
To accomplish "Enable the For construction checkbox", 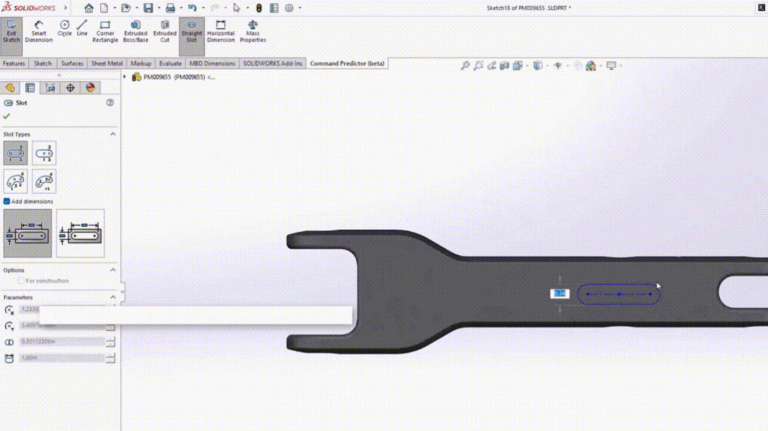I will [21, 281].
